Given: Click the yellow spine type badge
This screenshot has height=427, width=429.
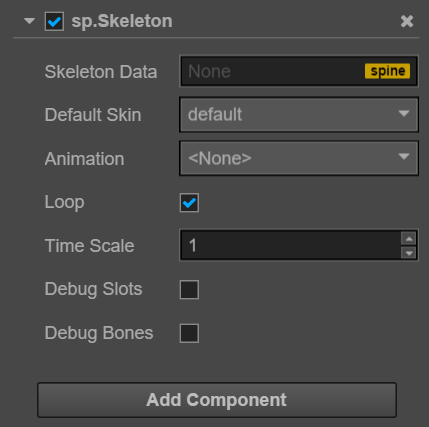Looking at the screenshot, I should 387,71.
